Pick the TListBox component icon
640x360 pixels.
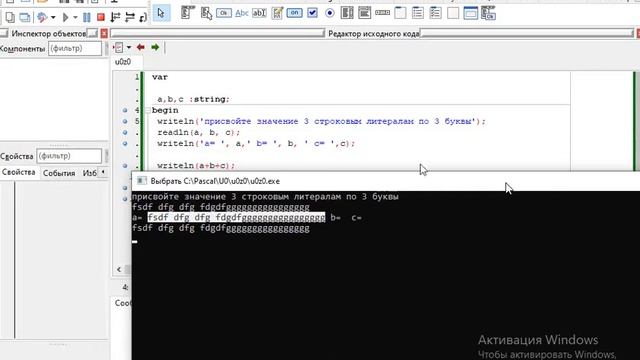point(347,13)
